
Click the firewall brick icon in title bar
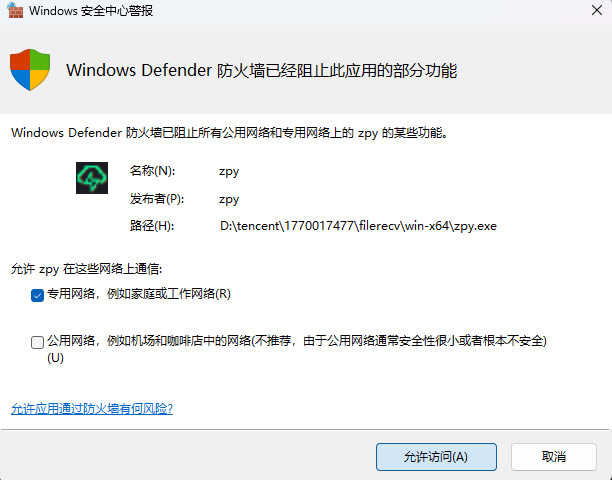click(x=15, y=11)
